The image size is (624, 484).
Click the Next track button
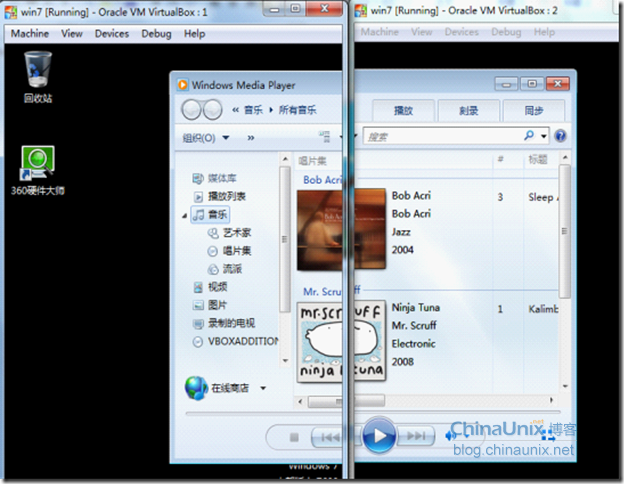click(x=416, y=436)
